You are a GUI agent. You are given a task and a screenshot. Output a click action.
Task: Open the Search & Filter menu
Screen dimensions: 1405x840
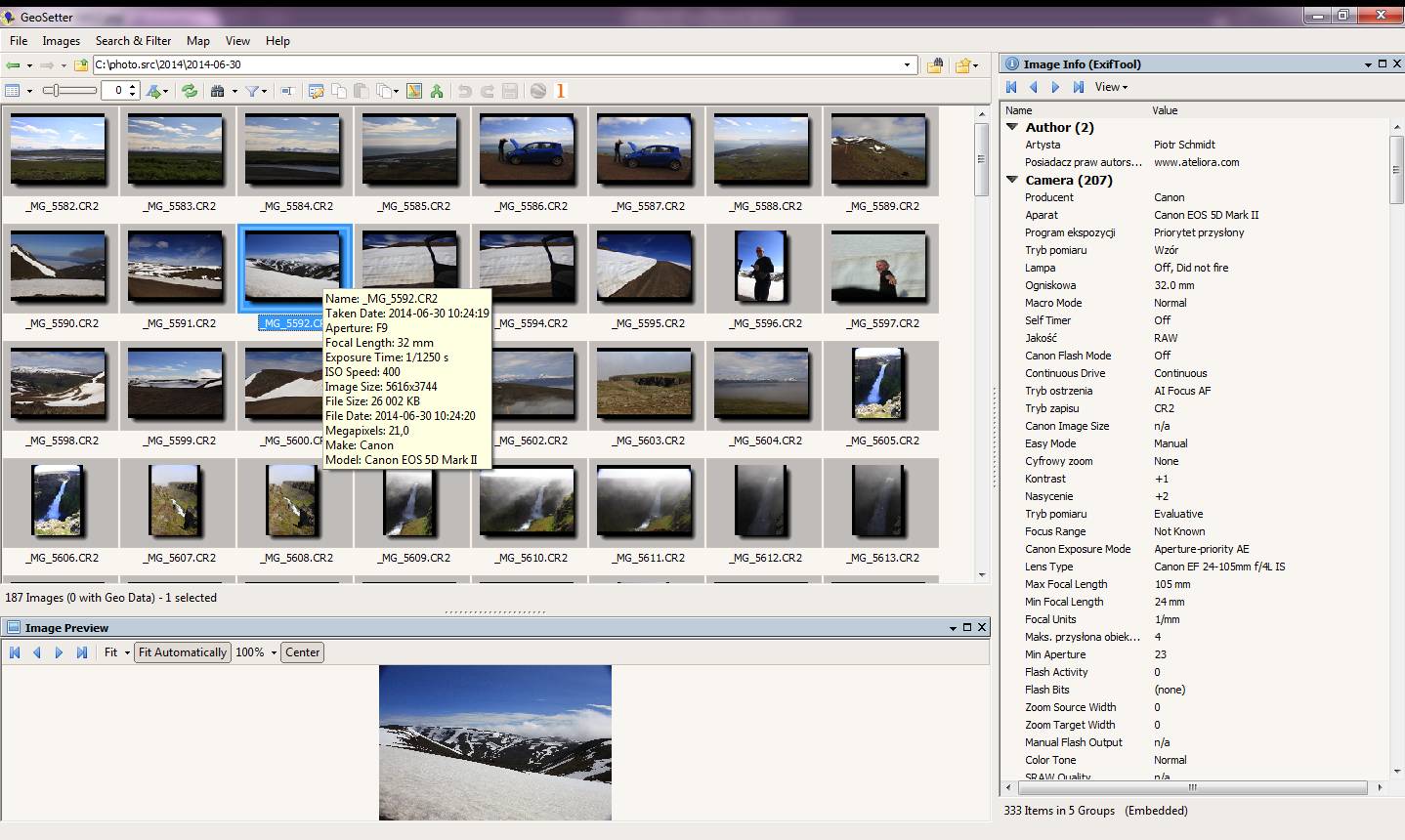(x=133, y=41)
